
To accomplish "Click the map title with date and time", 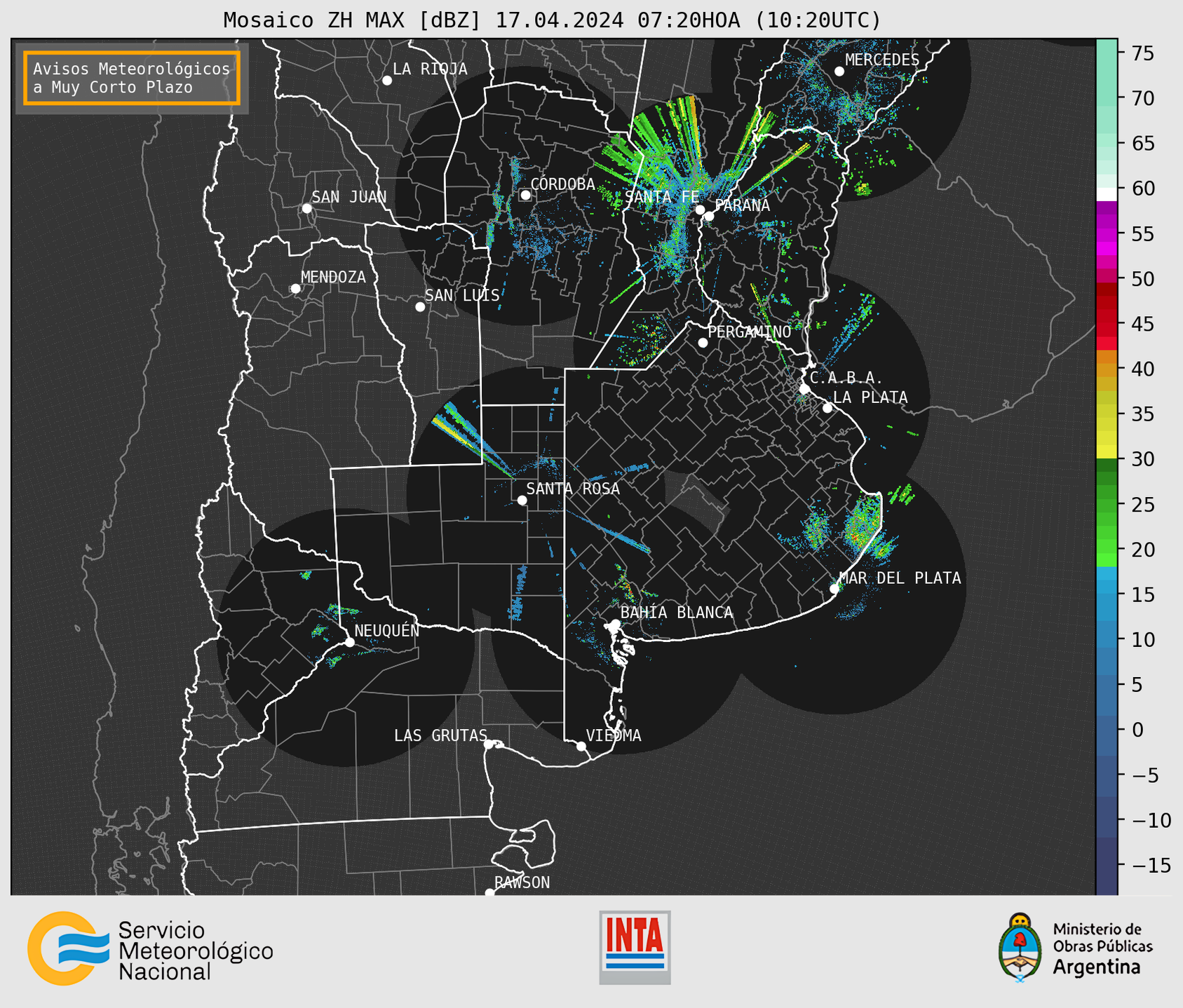I will [x=552, y=20].
